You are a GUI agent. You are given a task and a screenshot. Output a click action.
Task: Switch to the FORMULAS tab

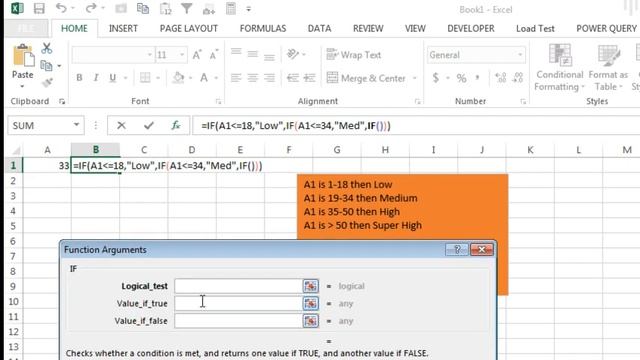coord(263,28)
